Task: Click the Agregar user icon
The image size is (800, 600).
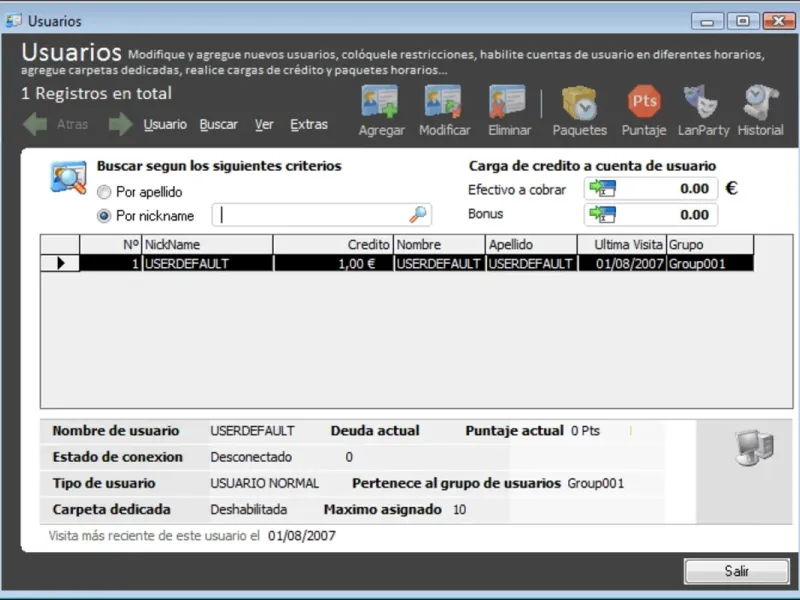Action: tap(380, 102)
